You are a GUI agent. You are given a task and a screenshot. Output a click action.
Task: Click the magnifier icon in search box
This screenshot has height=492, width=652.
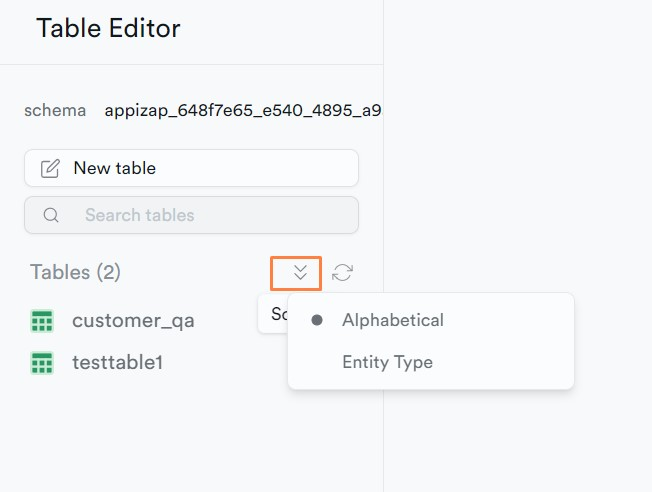51,215
